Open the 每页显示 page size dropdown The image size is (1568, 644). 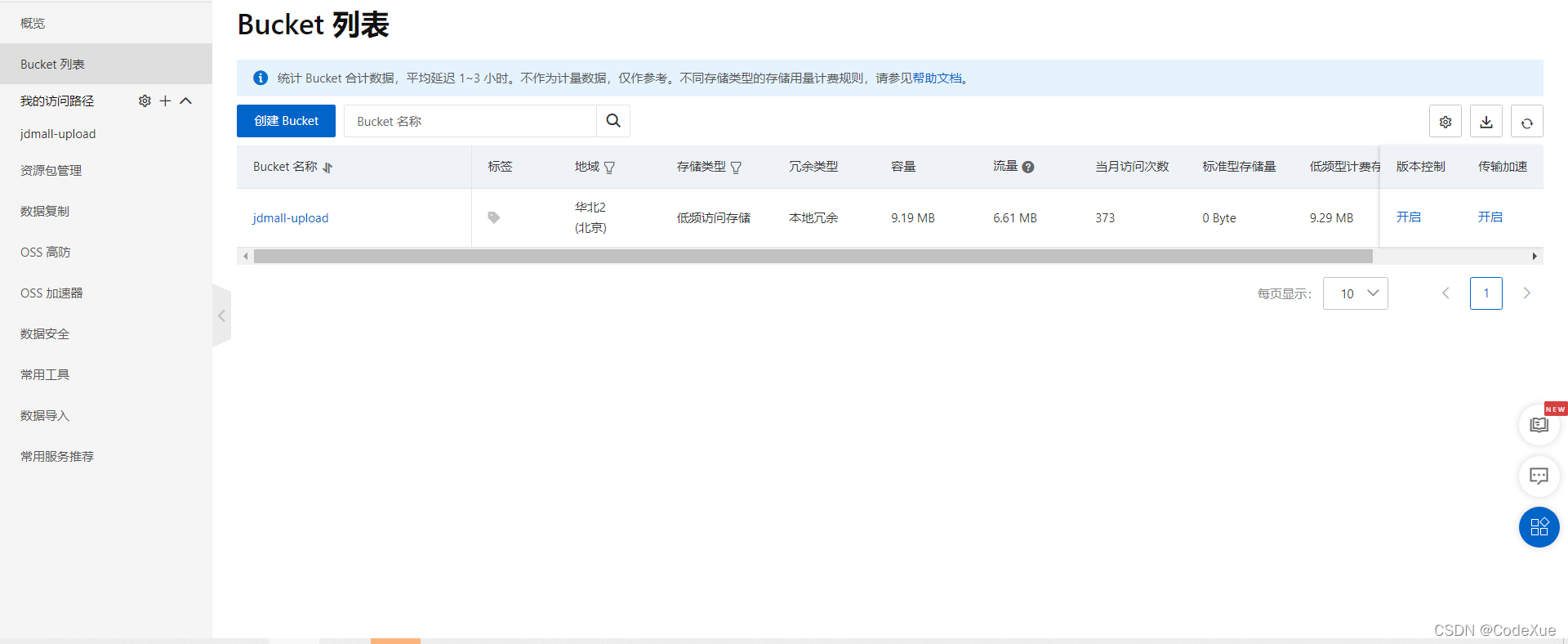pos(1356,293)
